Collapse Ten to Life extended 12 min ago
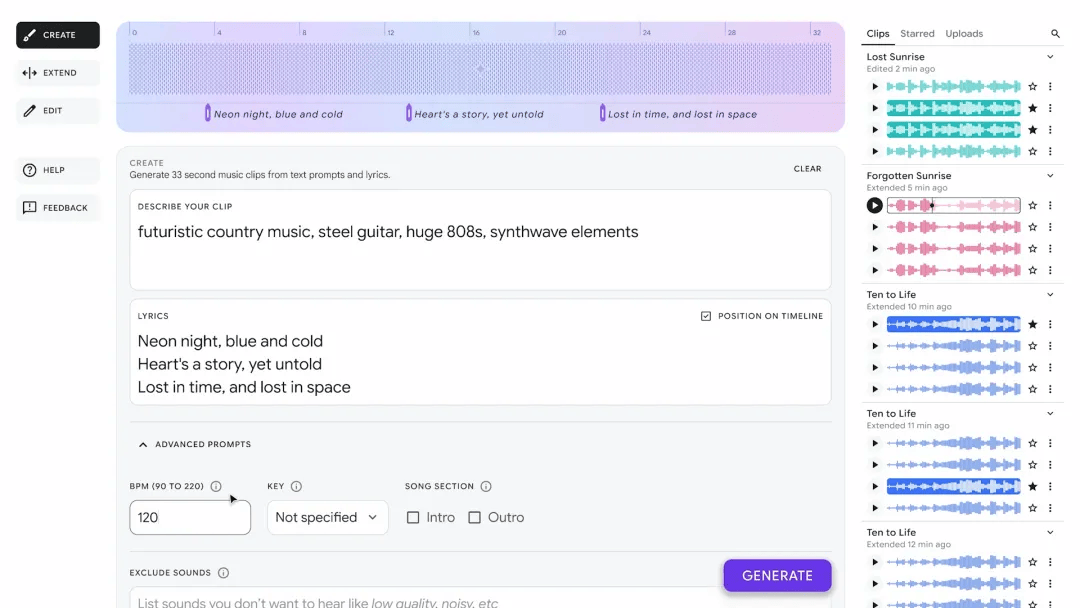 (x=1050, y=533)
